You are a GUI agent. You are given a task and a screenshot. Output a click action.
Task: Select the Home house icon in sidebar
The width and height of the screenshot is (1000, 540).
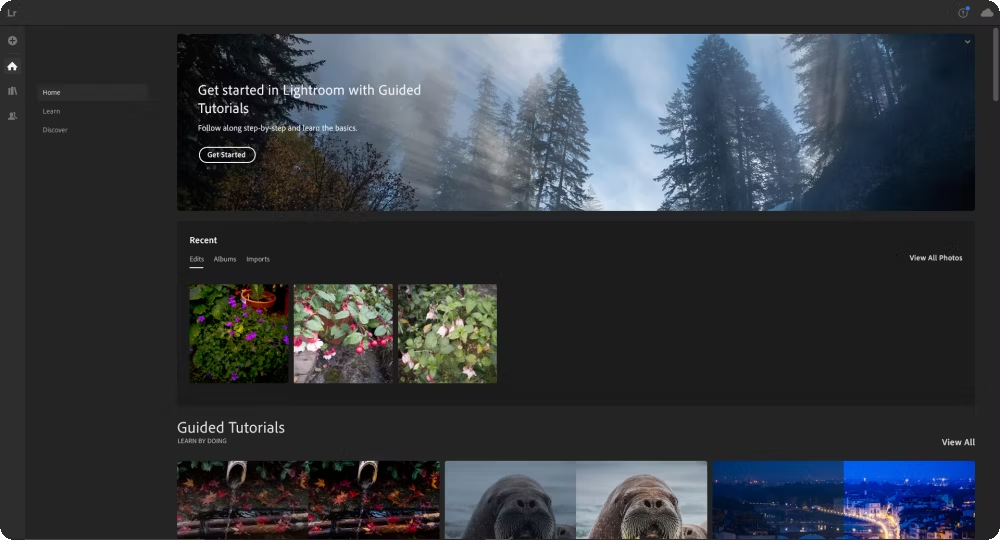(12, 66)
